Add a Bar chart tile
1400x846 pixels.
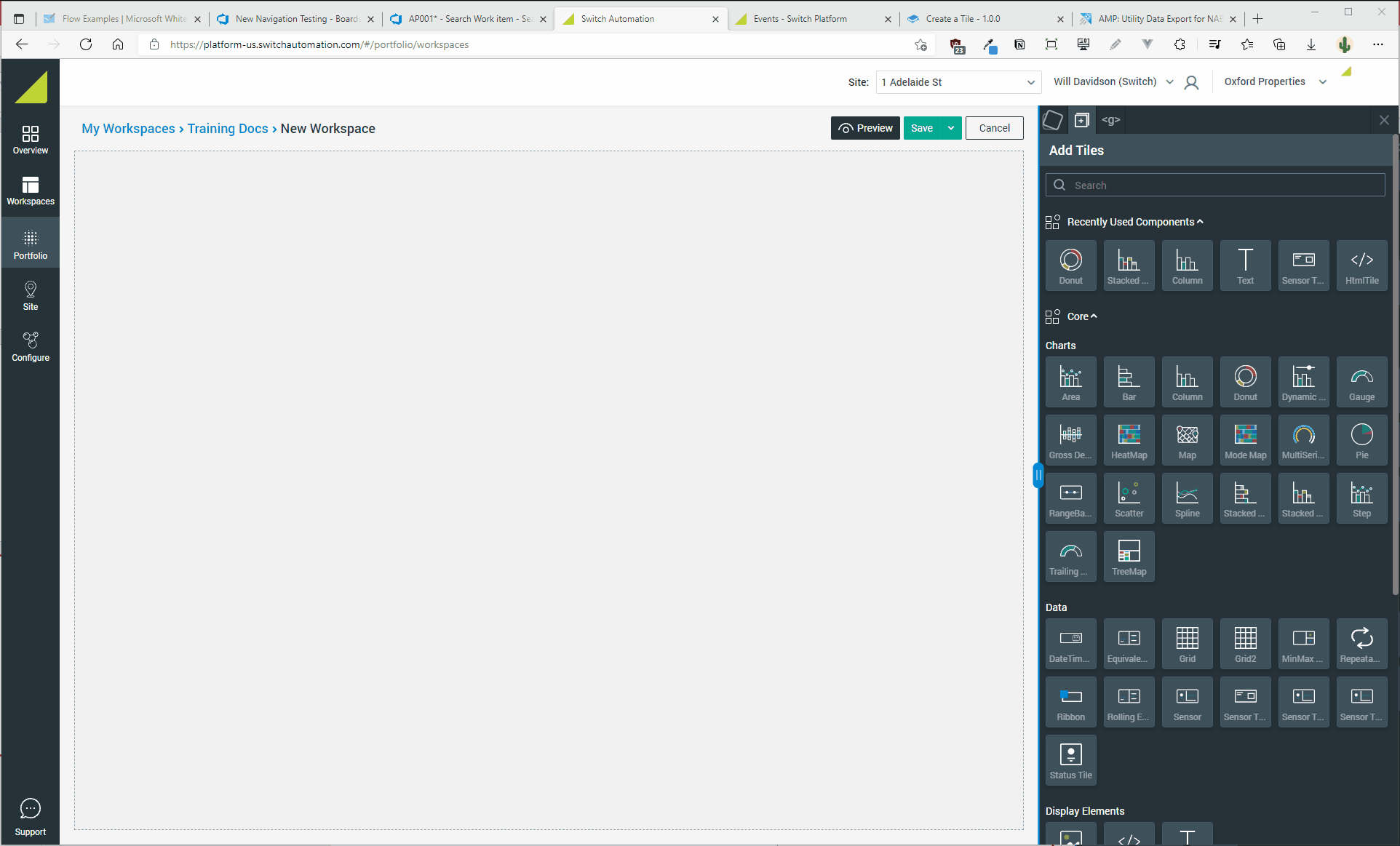click(1129, 382)
